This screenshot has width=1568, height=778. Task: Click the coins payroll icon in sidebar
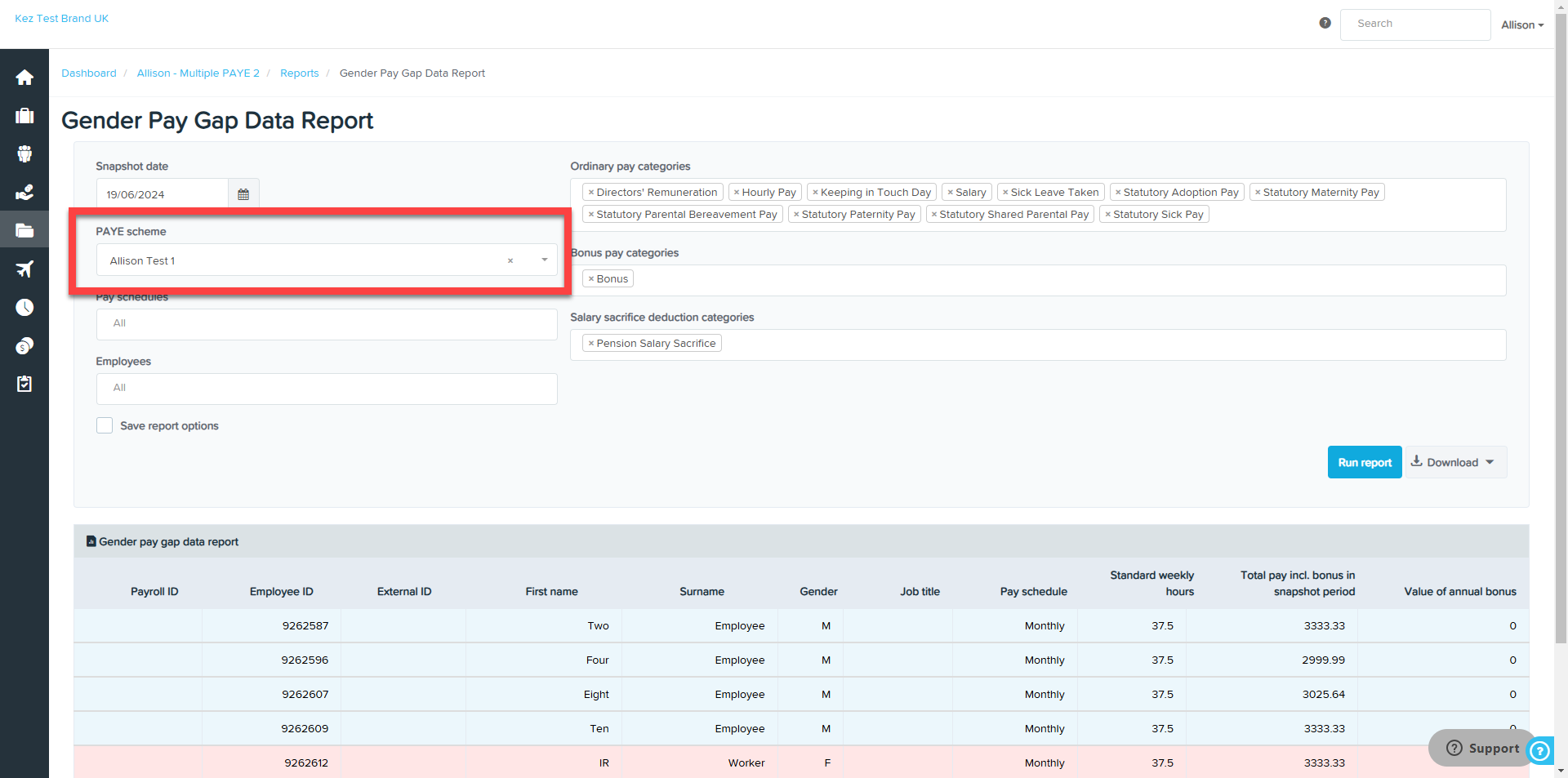(24, 346)
